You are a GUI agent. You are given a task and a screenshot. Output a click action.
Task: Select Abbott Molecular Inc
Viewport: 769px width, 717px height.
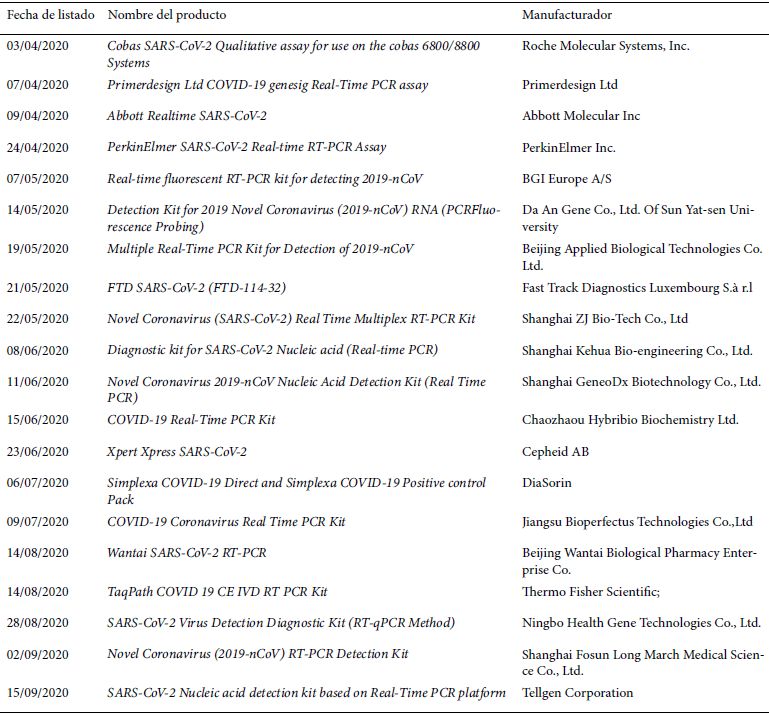581,116
